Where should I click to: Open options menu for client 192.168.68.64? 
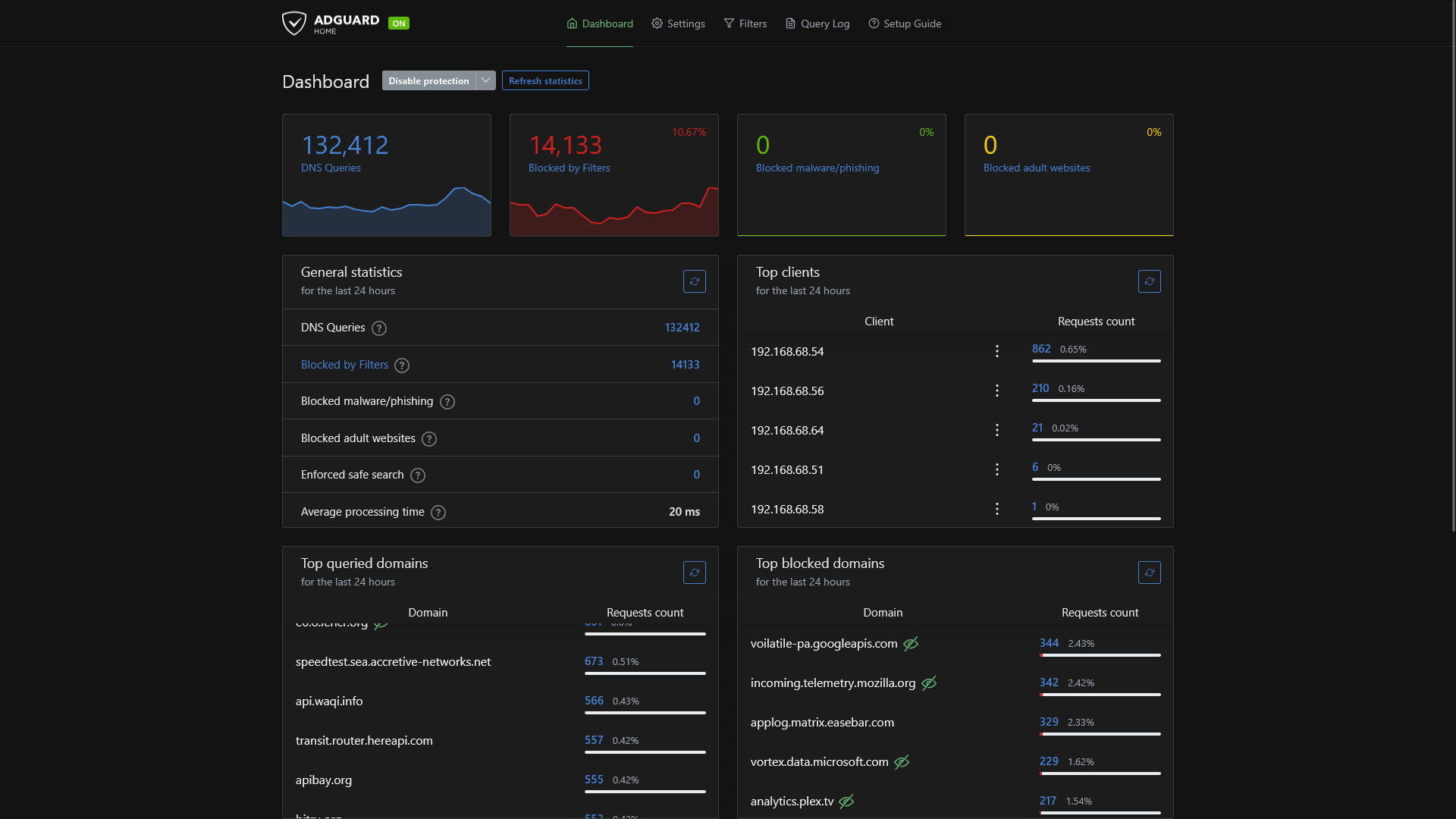997,430
